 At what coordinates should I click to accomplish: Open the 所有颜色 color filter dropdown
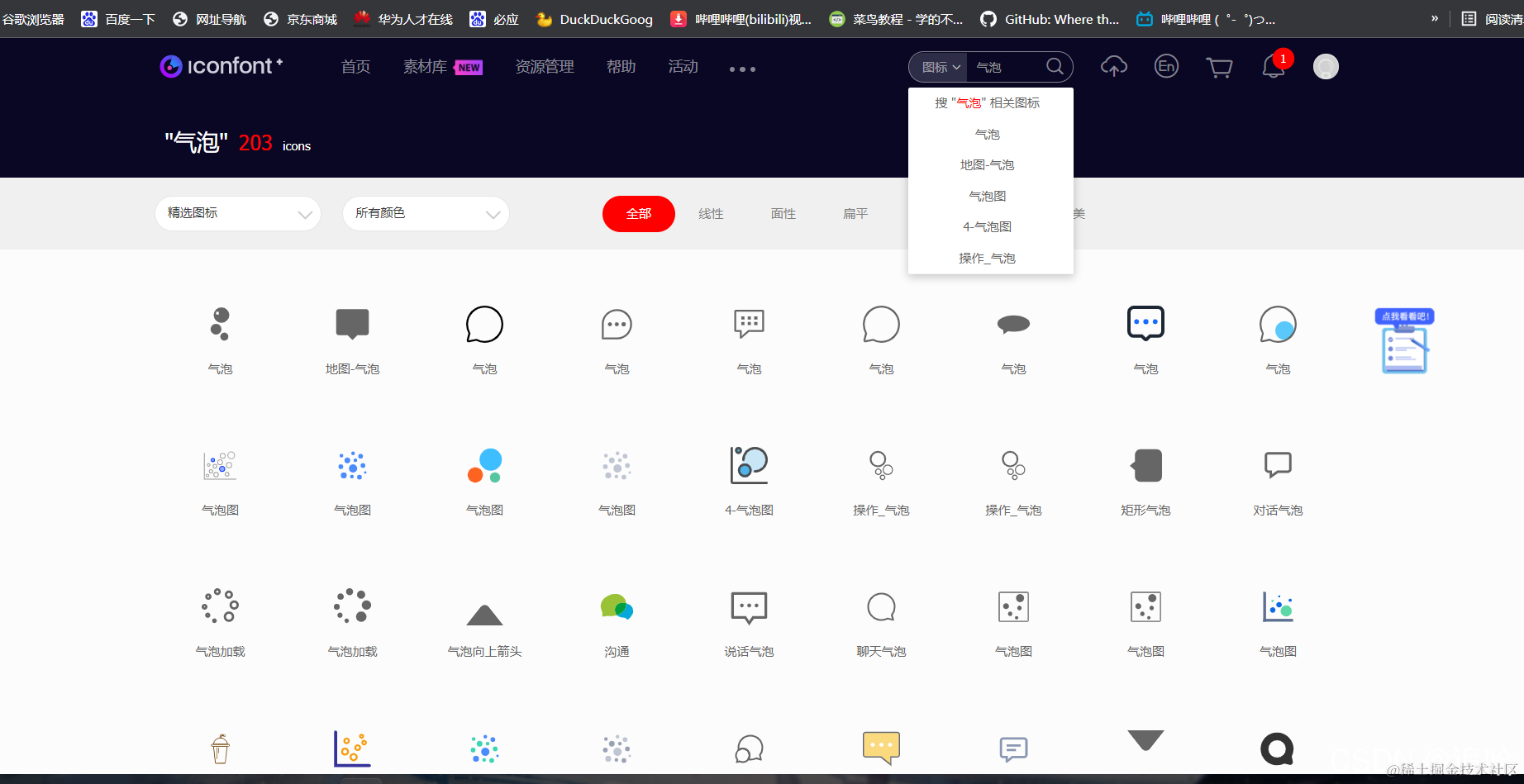(x=425, y=213)
